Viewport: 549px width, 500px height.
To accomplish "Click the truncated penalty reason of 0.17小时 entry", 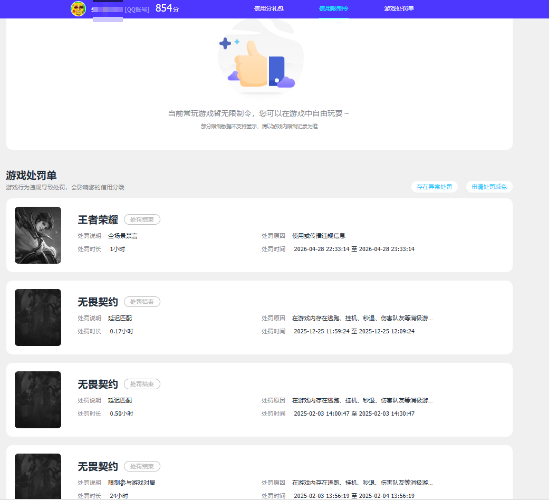I will click(x=362, y=318).
